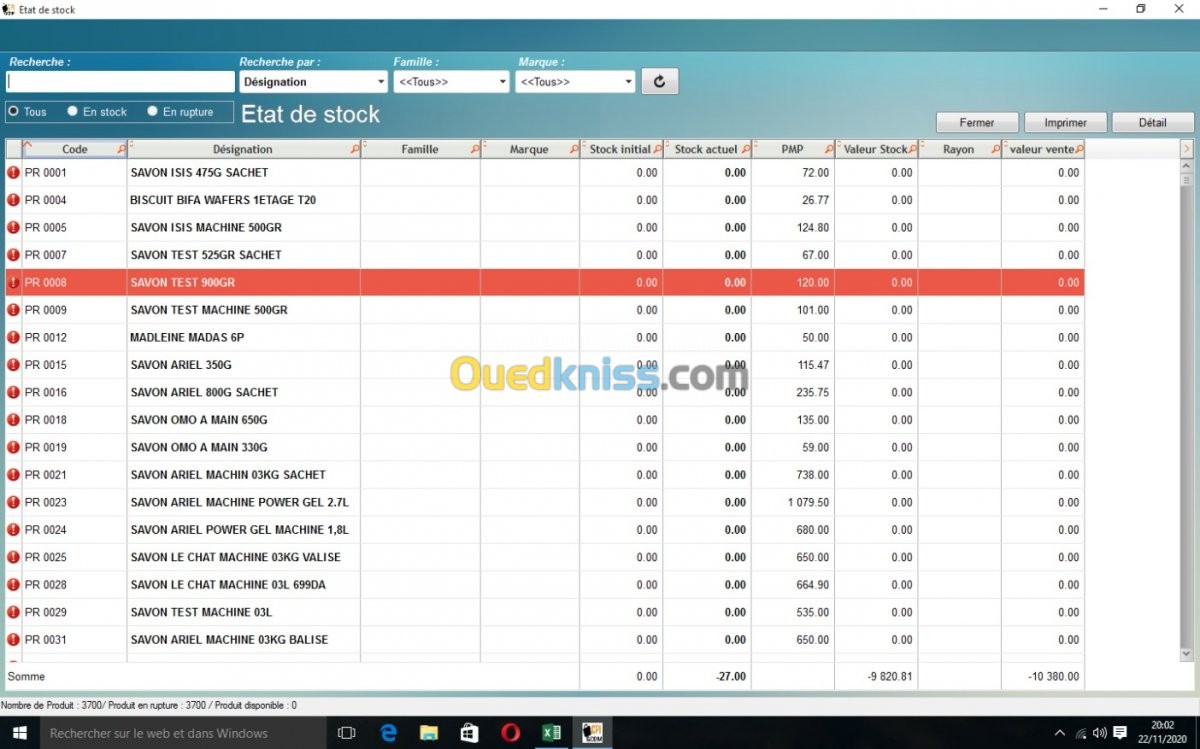
Task: Click into the Recherche text field
Action: (120, 82)
